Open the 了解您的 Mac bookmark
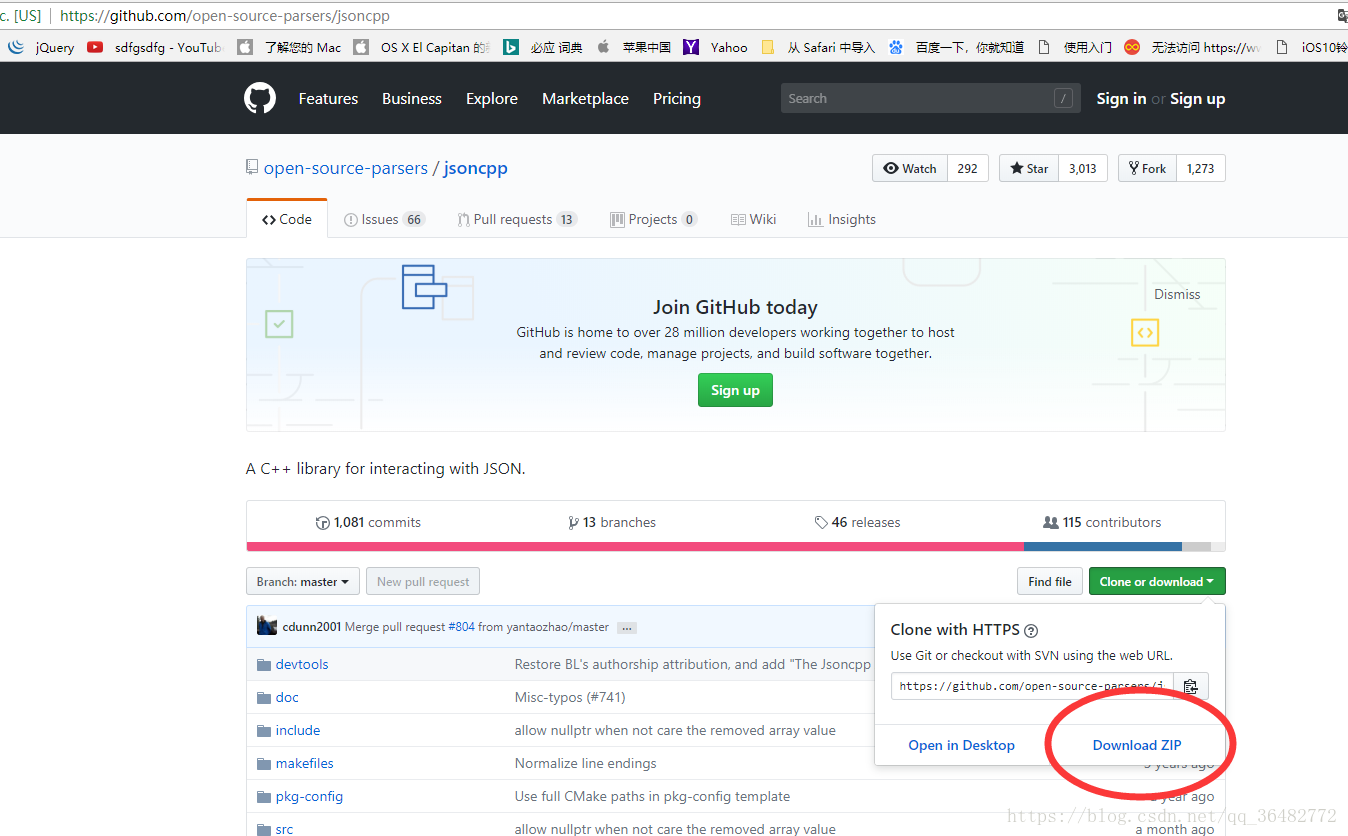 click(289, 47)
